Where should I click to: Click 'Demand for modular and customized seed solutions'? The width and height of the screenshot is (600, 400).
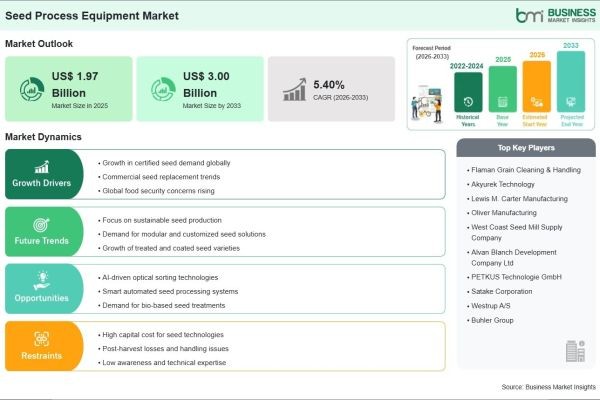pos(184,234)
